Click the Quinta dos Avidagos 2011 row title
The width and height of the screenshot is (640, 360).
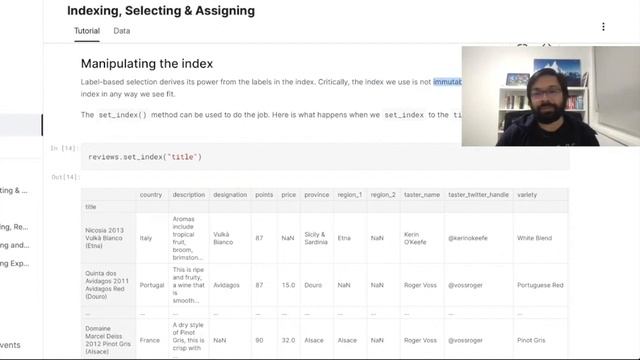(x=107, y=285)
